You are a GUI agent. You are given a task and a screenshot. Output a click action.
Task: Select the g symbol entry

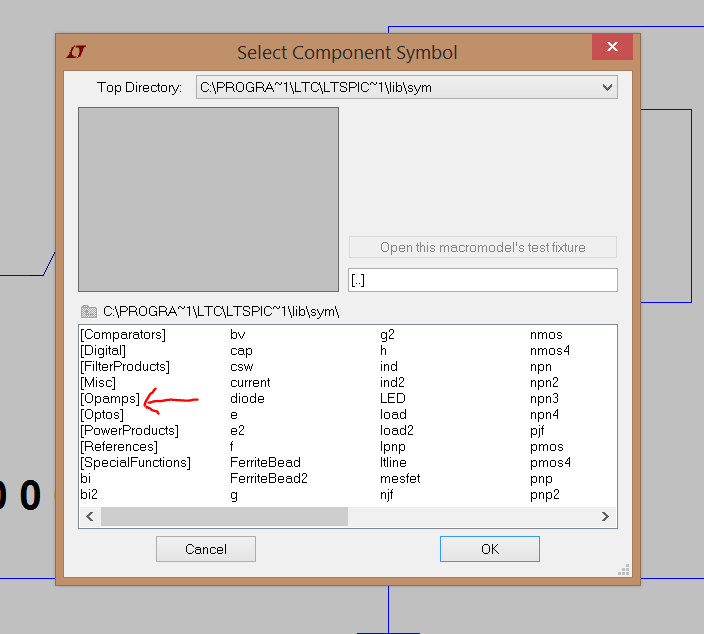point(234,496)
